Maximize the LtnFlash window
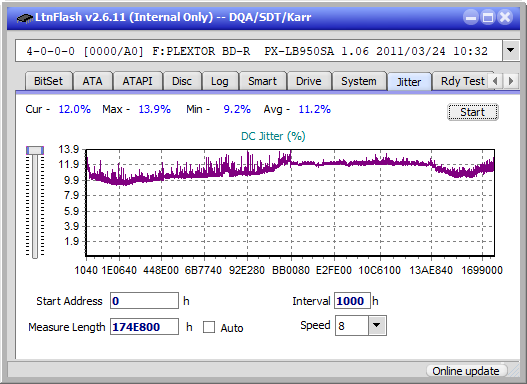This screenshot has height=384, width=527. point(488,17)
